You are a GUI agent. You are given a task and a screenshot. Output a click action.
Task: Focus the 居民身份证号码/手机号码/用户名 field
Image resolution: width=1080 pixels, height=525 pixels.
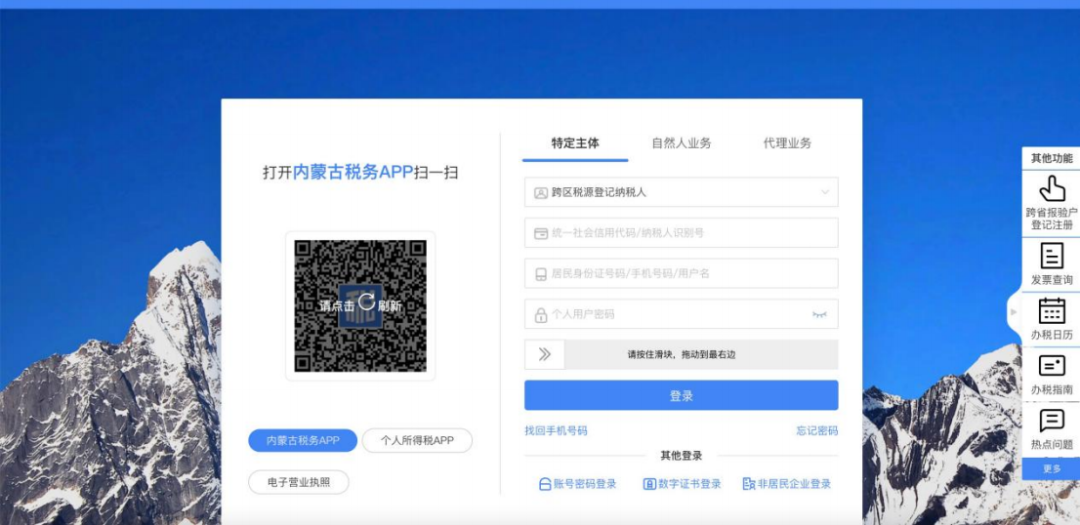(x=681, y=274)
